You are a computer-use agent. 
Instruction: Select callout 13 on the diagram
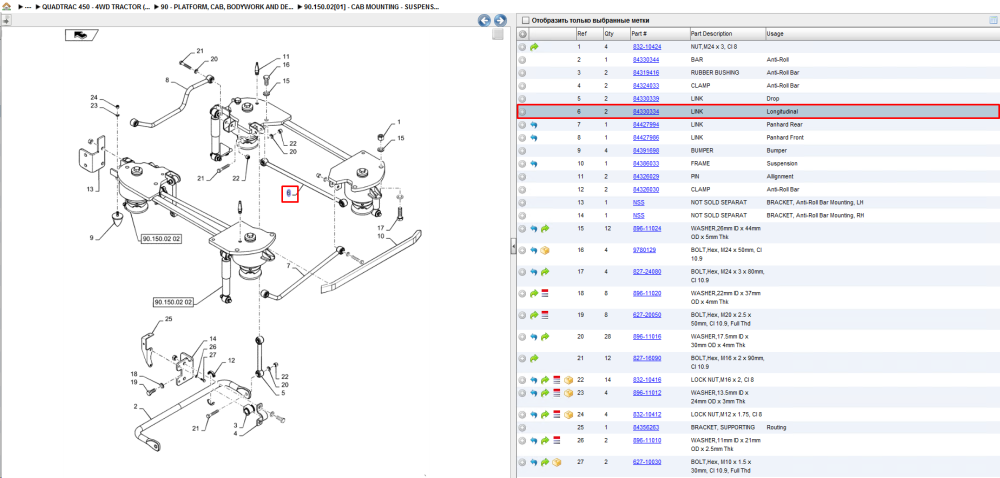(x=91, y=189)
